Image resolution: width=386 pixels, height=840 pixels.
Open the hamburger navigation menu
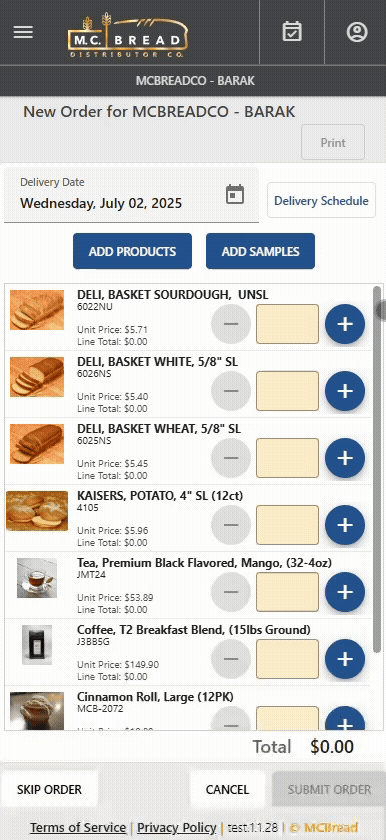click(23, 32)
